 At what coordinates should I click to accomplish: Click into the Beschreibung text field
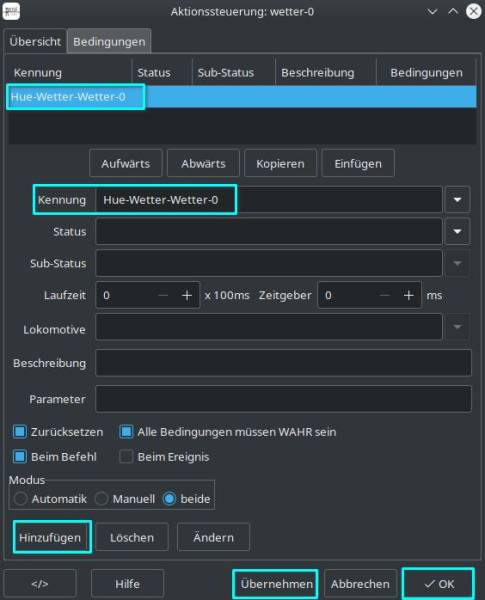(283, 363)
